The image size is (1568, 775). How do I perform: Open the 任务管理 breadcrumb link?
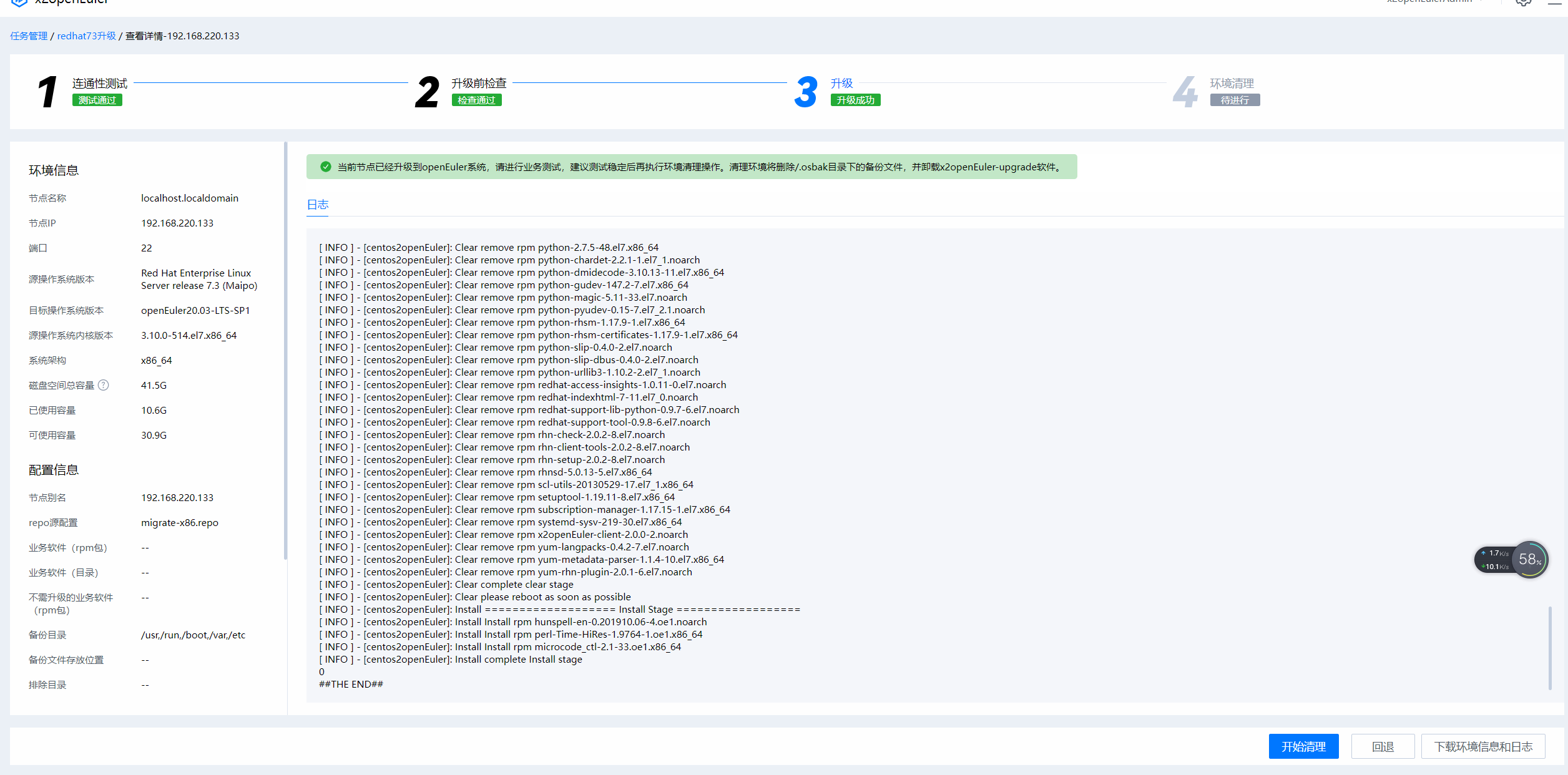click(x=29, y=36)
